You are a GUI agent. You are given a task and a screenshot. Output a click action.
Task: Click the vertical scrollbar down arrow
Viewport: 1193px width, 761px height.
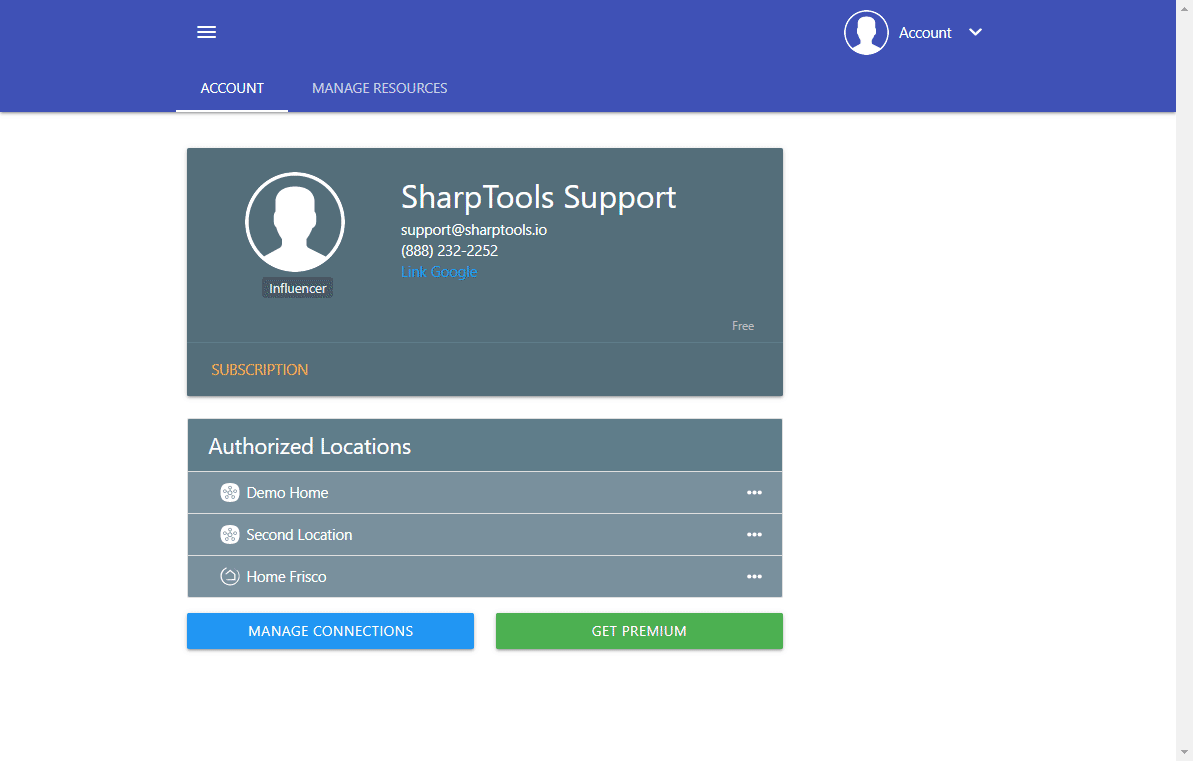coord(1184,753)
